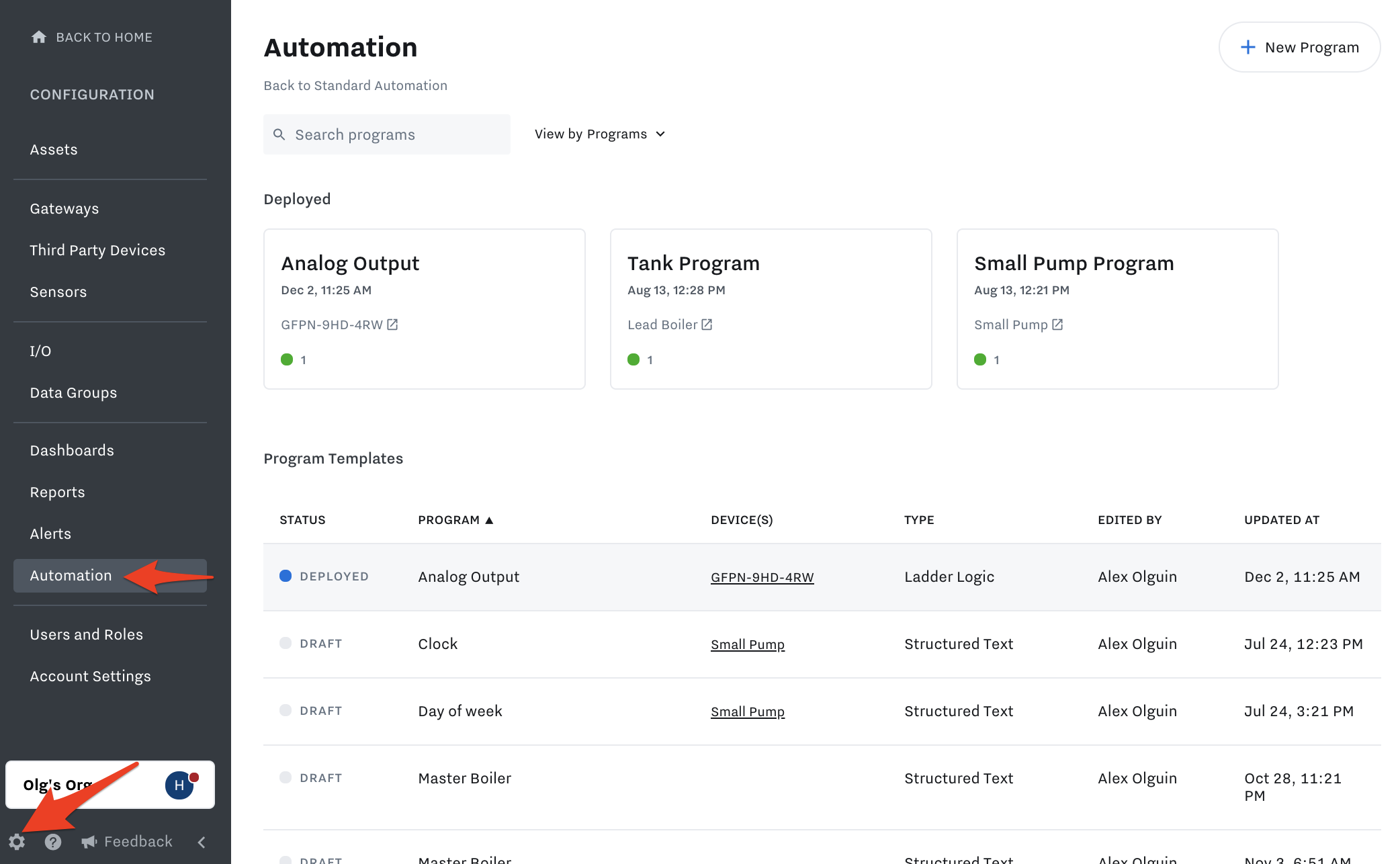Click the UPDATED AT column header
The image size is (1400, 864).
tap(1282, 520)
